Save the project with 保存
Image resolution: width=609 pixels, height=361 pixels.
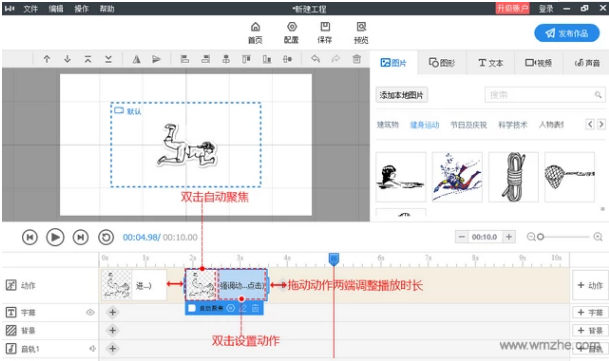tap(325, 33)
